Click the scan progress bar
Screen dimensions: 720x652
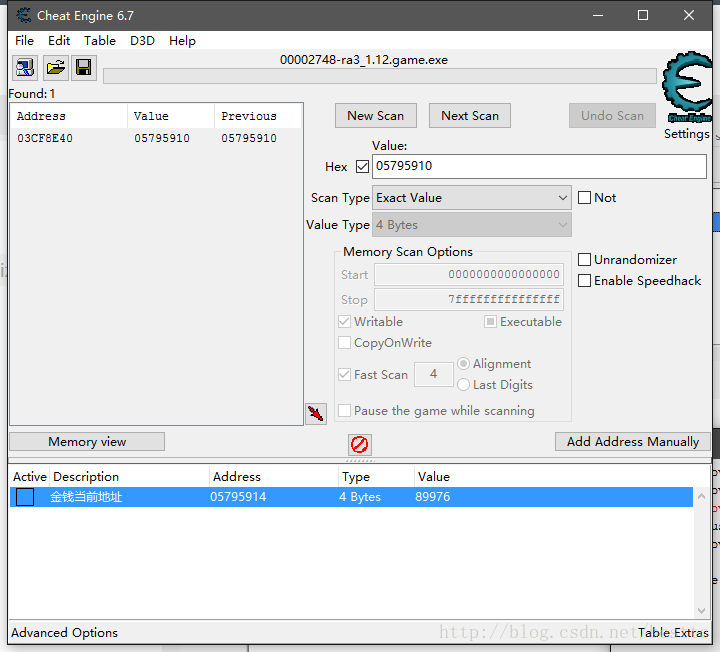(x=380, y=76)
